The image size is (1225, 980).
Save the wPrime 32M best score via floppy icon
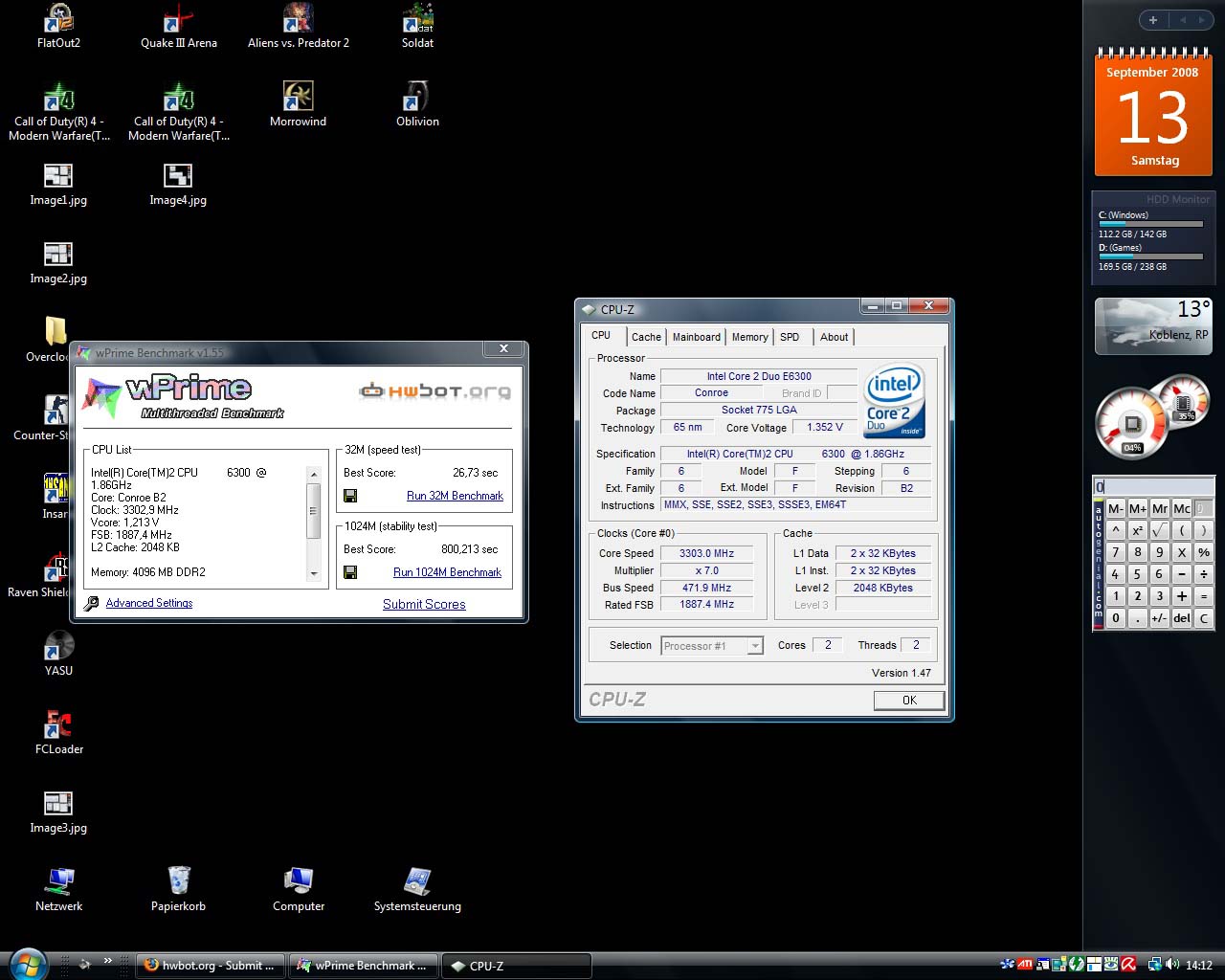pos(350,496)
